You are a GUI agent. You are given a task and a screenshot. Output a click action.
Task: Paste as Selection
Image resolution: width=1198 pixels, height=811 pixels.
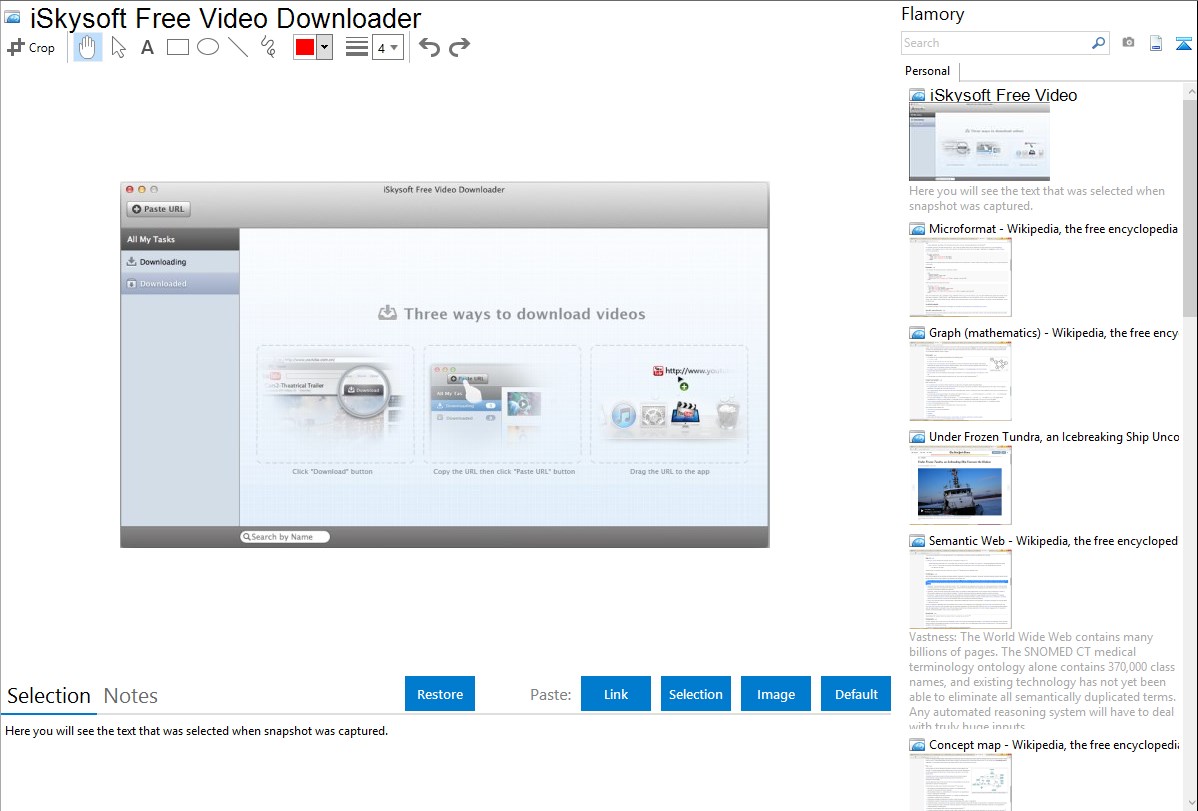(x=696, y=694)
